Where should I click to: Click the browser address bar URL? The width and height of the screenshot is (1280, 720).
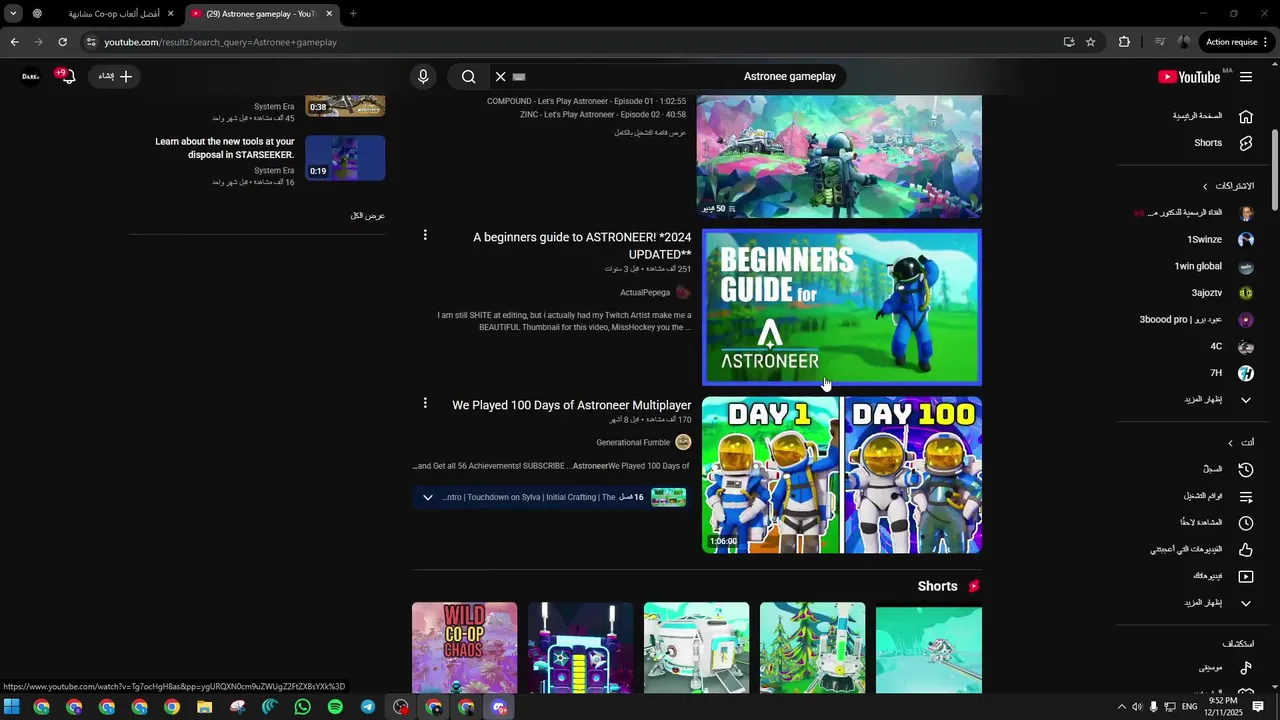coord(220,42)
